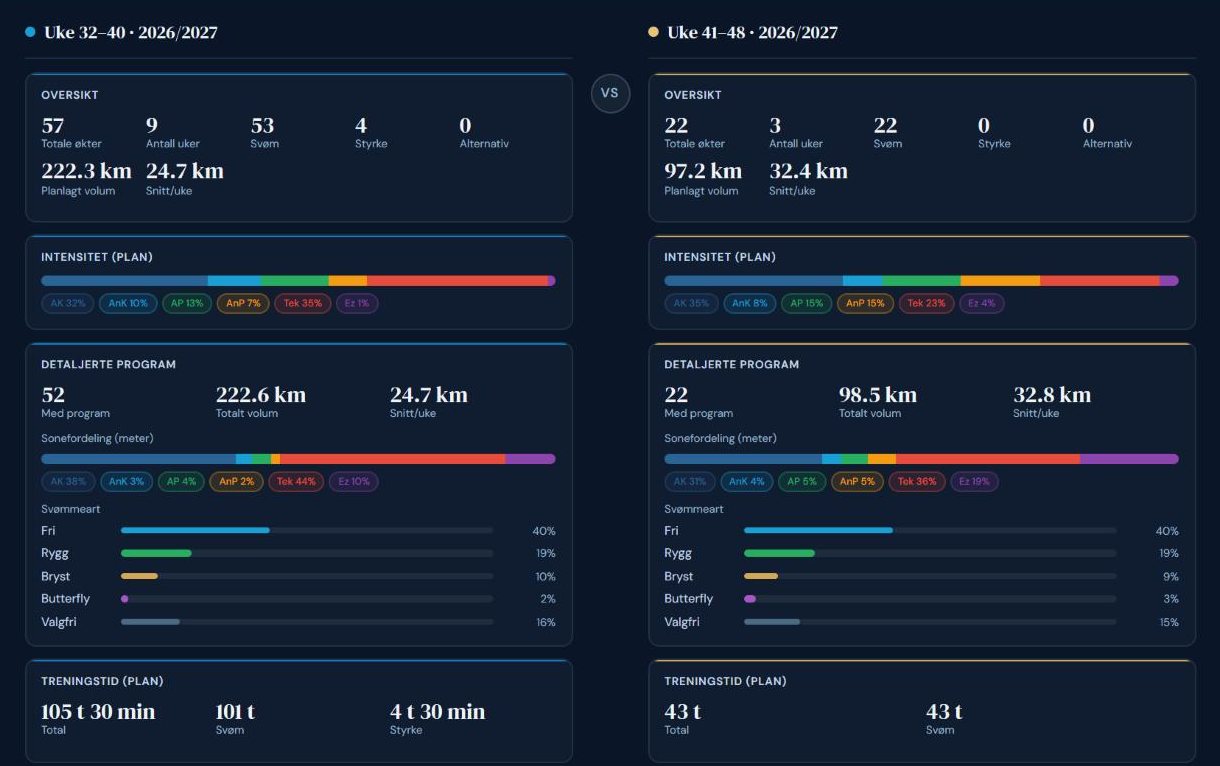Click the Ez 4% intensity chip
This screenshot has height=766, width=1220.
click(x=981, y=303)
